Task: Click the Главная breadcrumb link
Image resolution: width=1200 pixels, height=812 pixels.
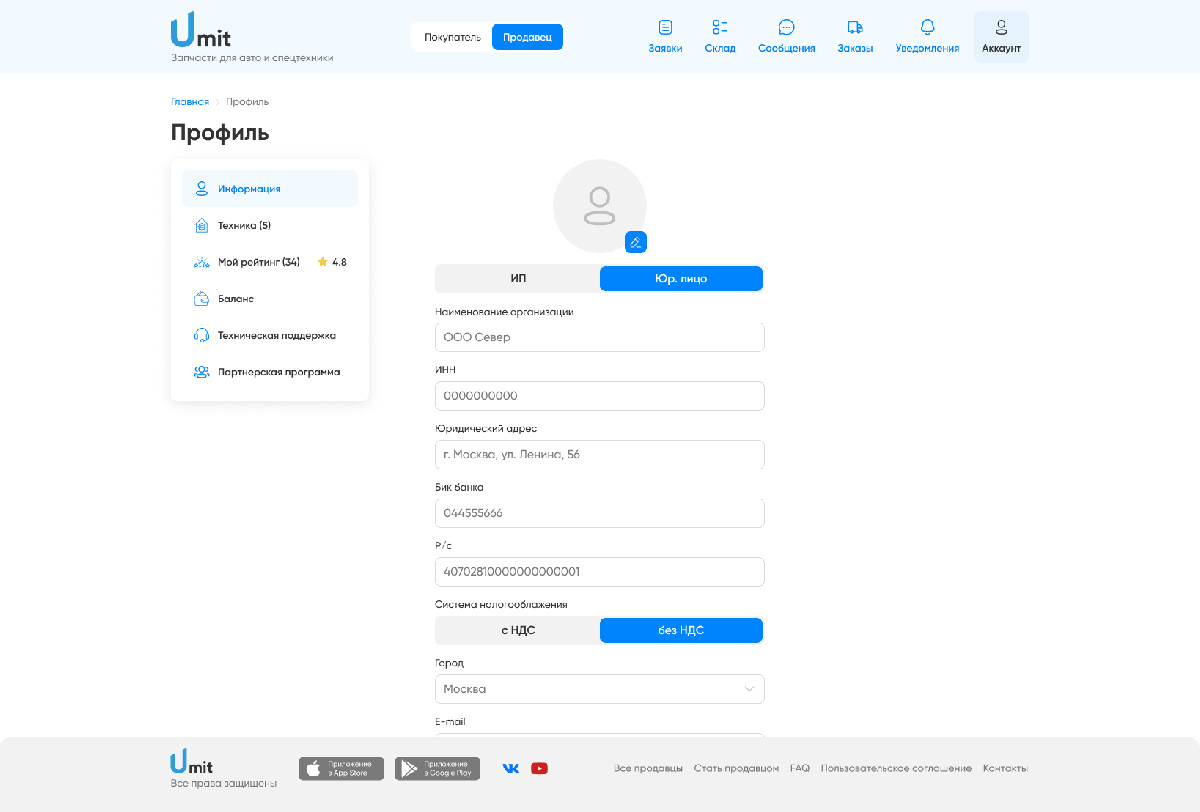Action: pyautogui.click(x=190, y=102)
